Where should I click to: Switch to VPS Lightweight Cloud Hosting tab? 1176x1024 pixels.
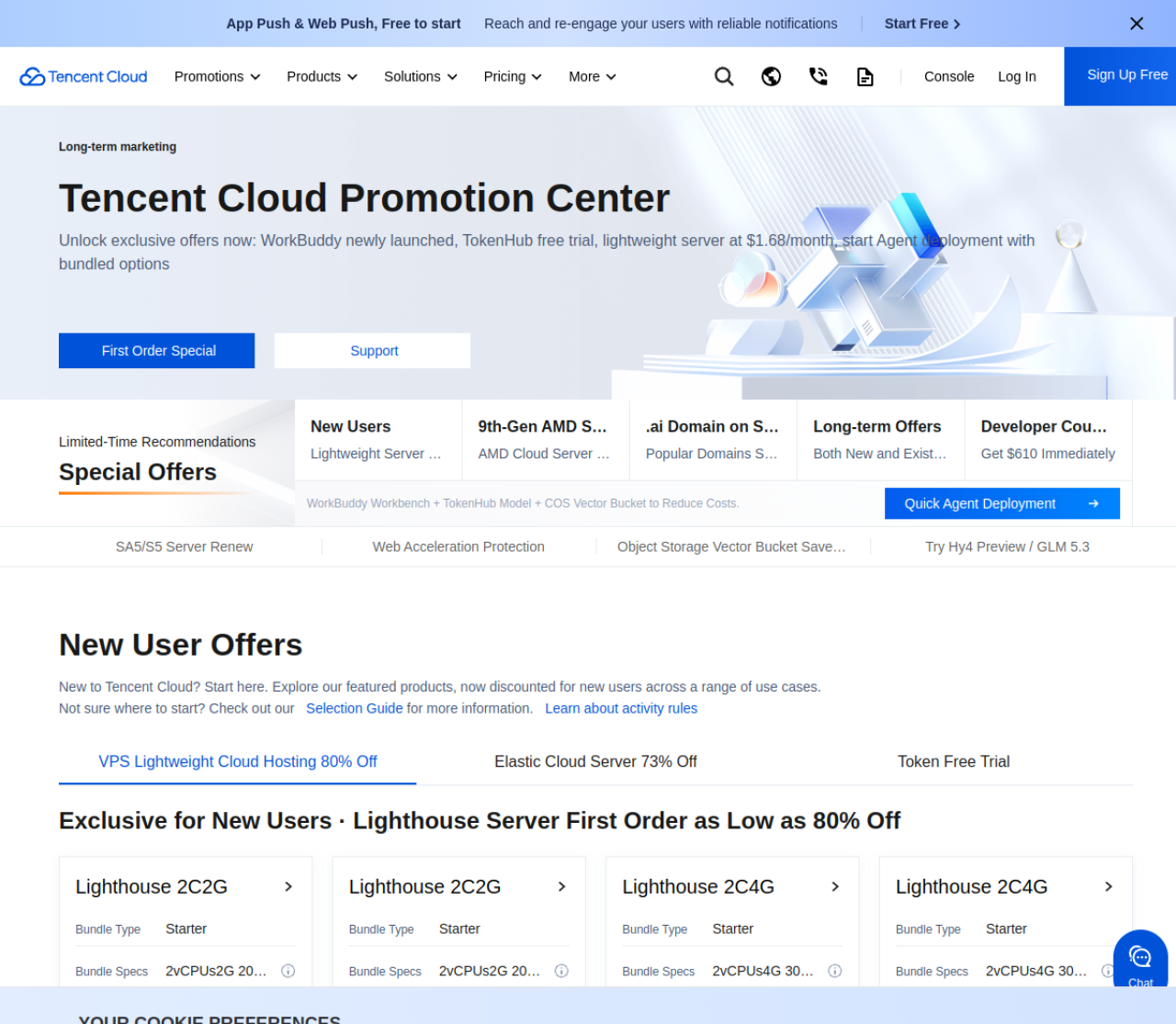[x=238, y=761]
